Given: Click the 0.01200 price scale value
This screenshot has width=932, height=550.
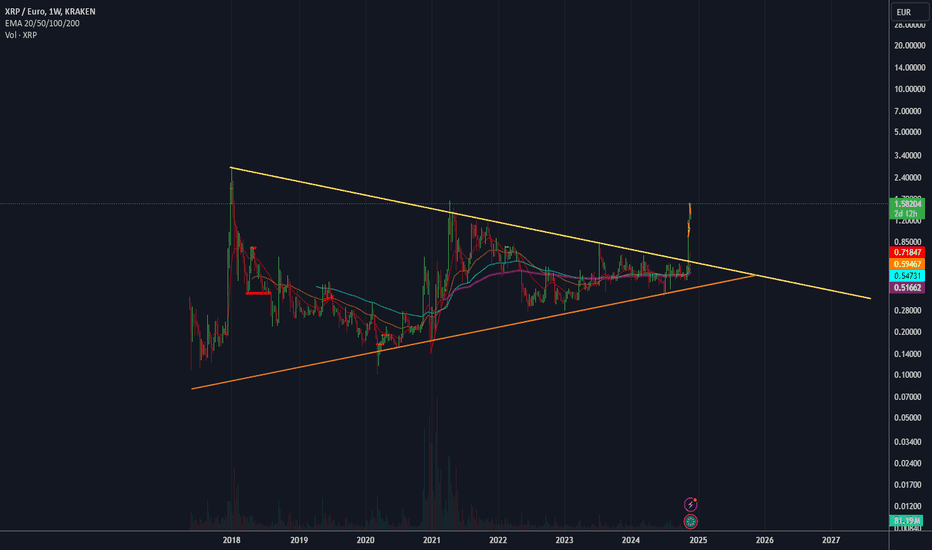Looking at the screenshot, I should tap(909, 507).
